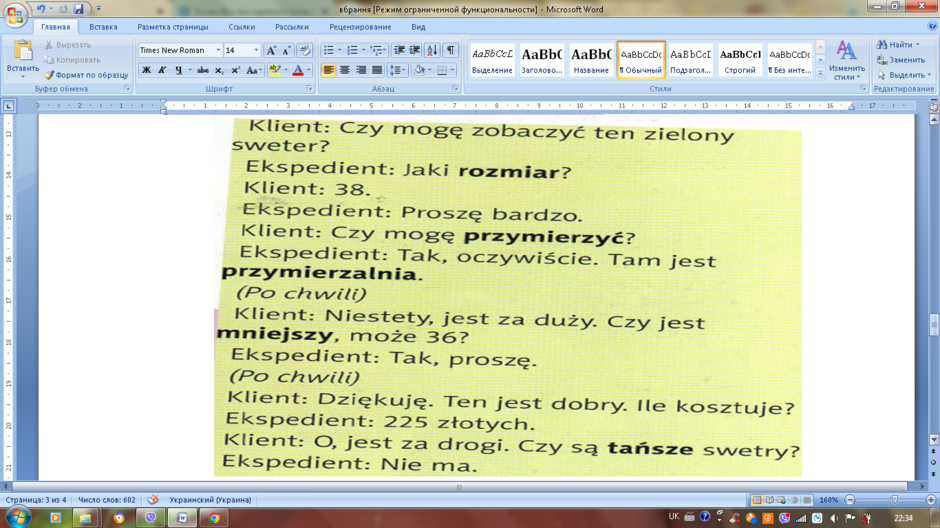Undo last action in Quick Access toolbar

41,9
